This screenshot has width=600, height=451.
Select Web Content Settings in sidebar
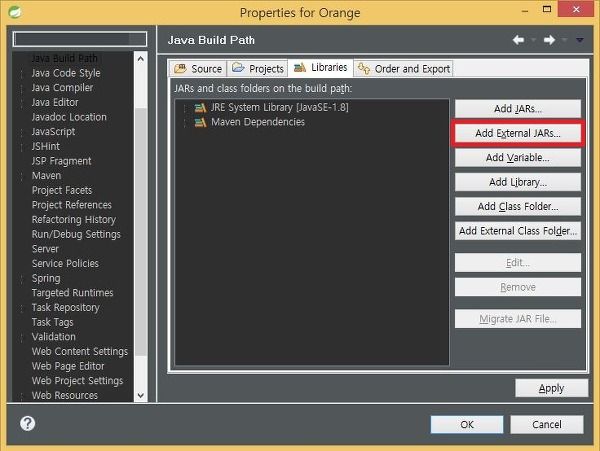80,352
